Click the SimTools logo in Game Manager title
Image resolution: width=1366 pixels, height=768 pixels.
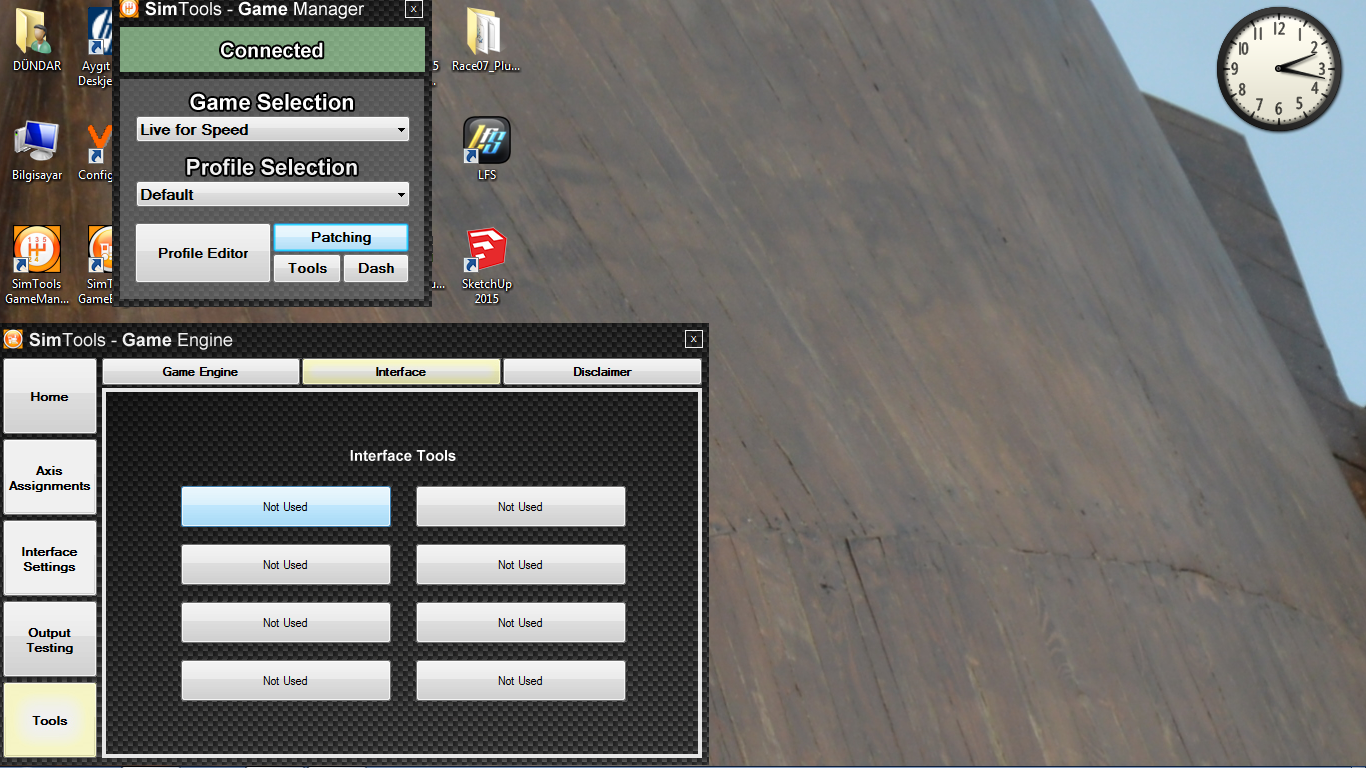(x=129, y=9)
